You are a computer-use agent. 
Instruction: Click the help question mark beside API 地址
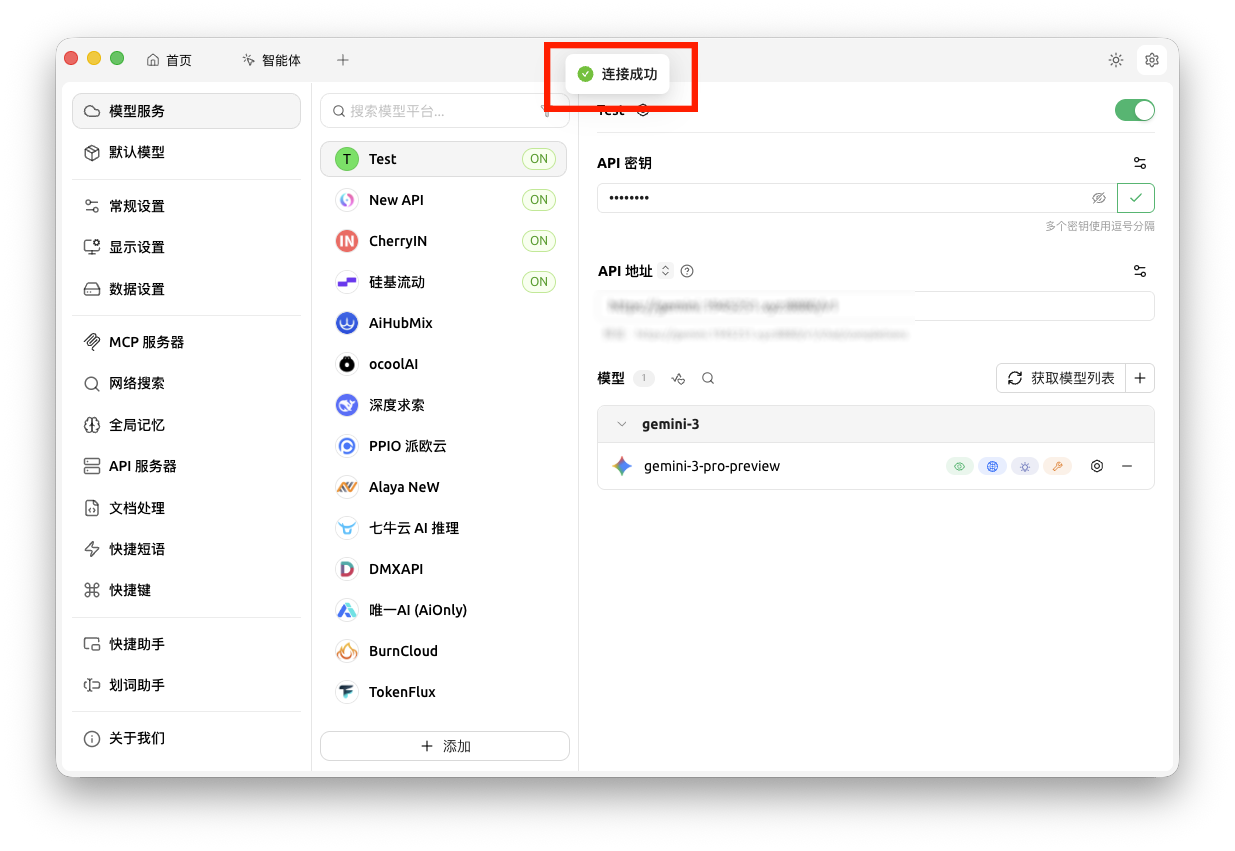[687, 271]
